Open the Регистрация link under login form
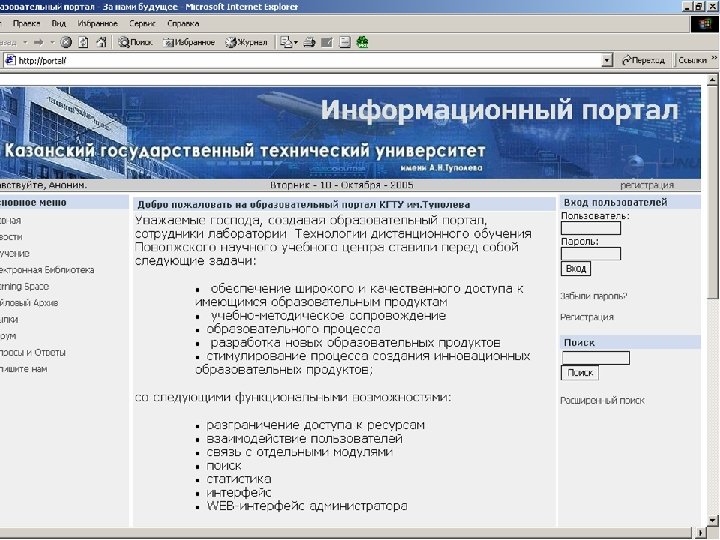Screen dimensions: 720x540 point(587,317)
